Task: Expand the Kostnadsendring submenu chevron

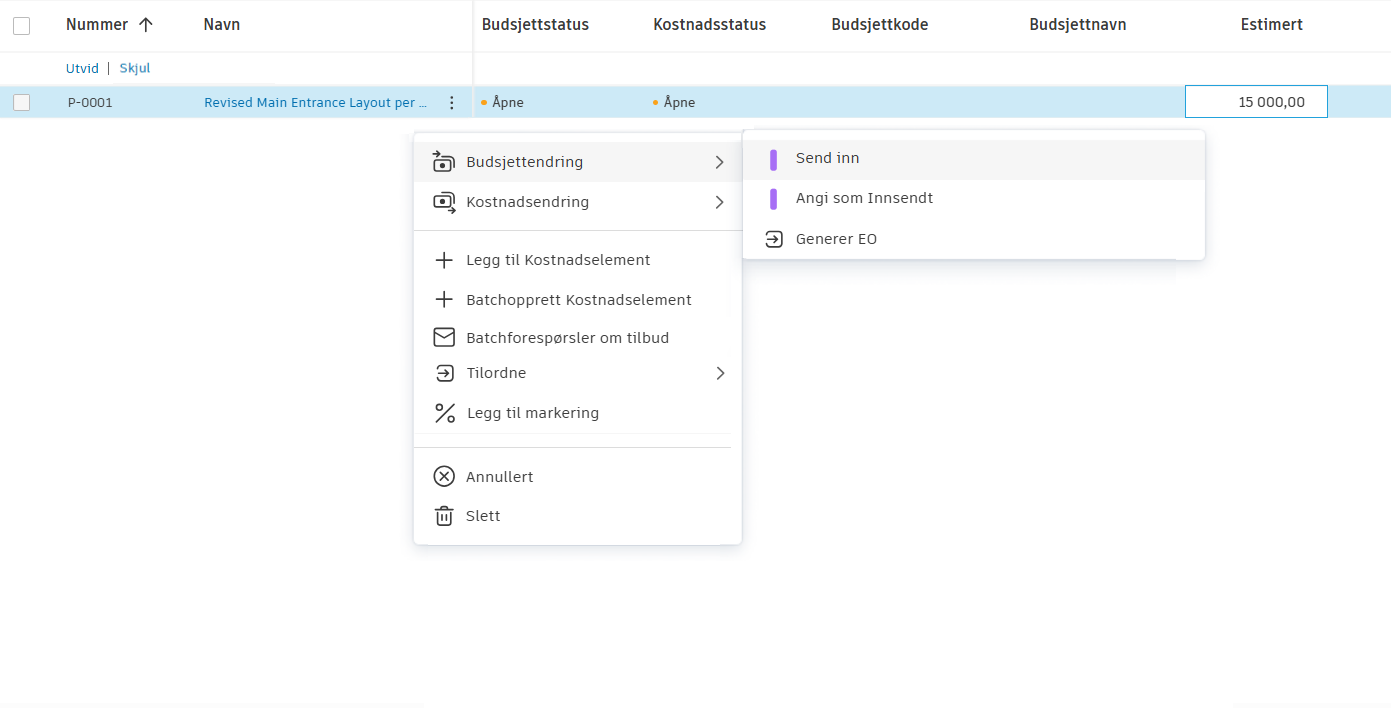Action: point(721,201)
